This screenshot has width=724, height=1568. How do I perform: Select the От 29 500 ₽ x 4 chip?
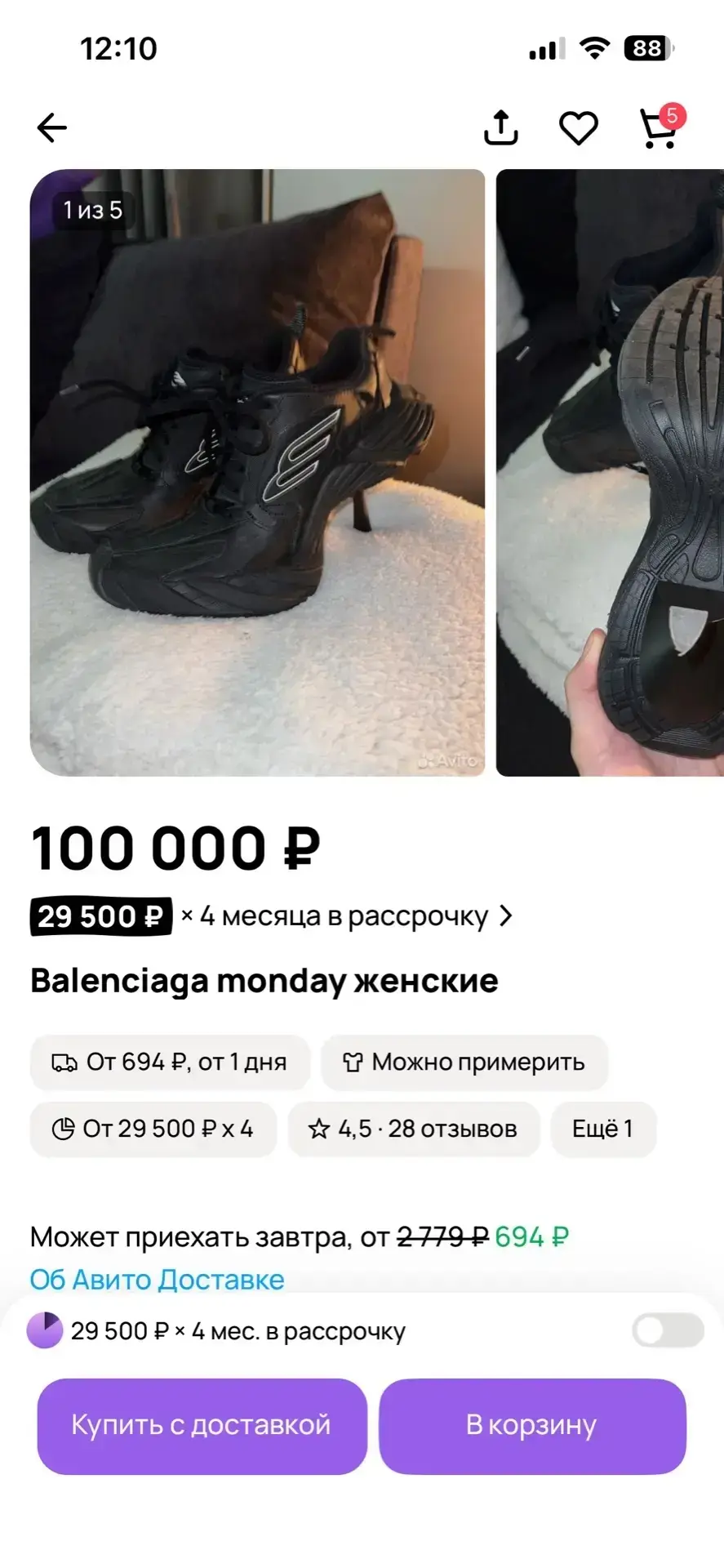click(x=153, y=1129)
